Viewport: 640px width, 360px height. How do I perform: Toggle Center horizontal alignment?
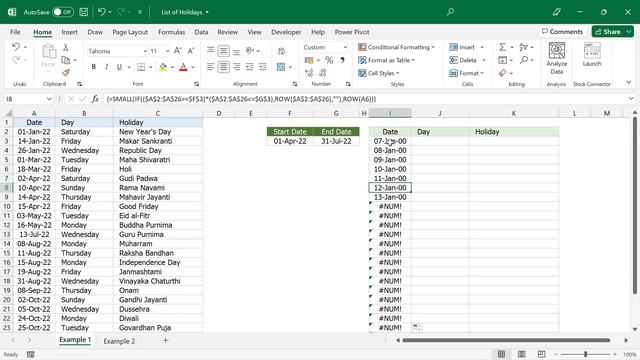click(223, 67)
